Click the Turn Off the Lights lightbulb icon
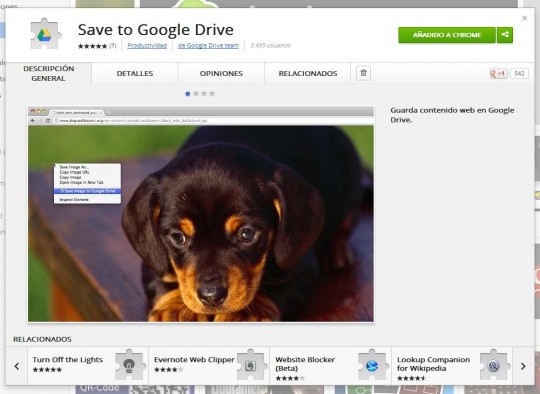This screenshot has height=394, width=540. (129, 365)
